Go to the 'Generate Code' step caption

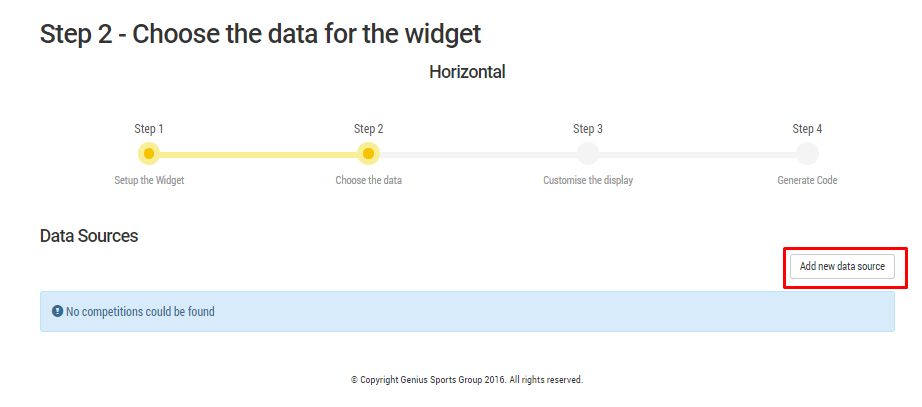point(807,180)
